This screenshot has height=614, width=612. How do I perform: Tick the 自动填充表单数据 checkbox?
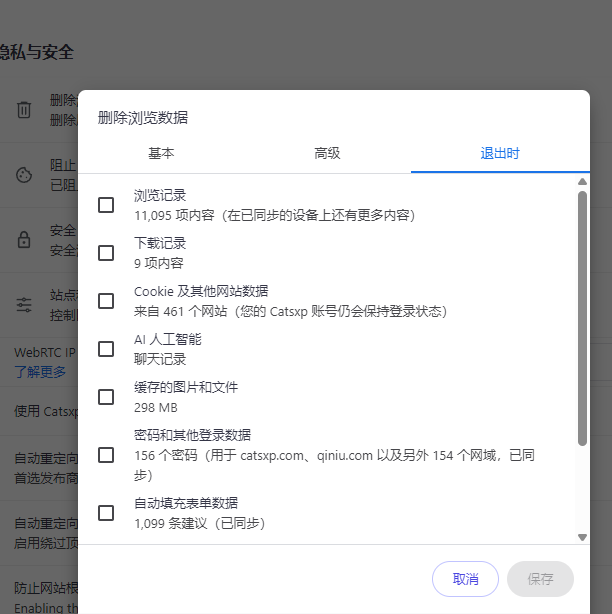[x=106, y=513]
